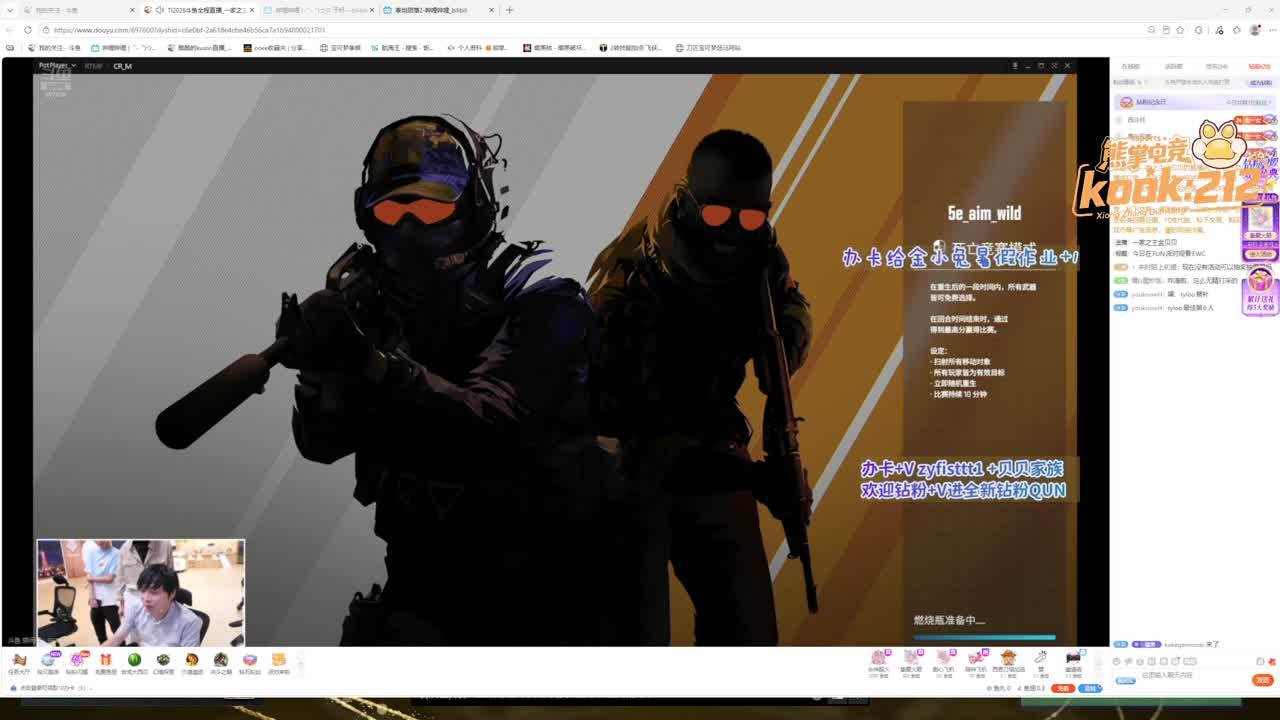Open the 冲斗之巅 activity icon
Screen dimensions: 1280x720
(x=221, y=662)
